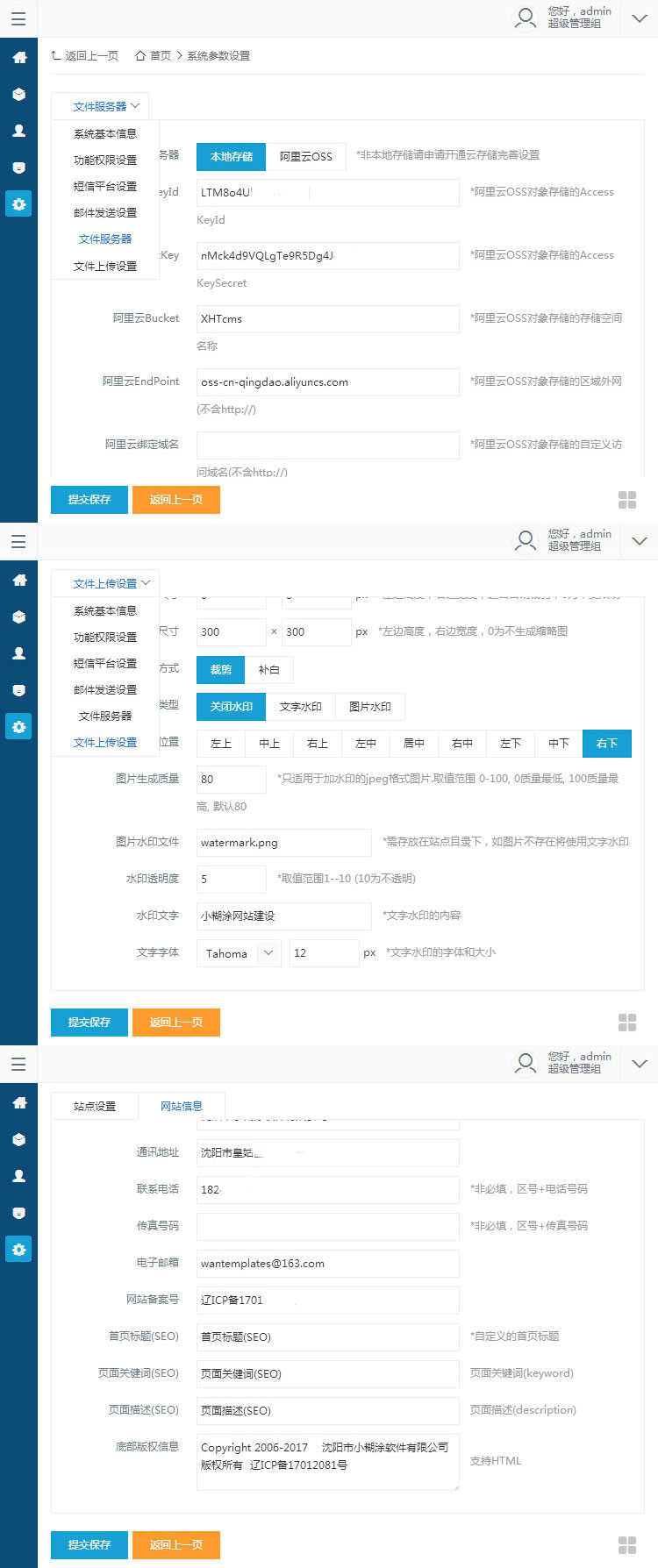Click orange 返回上一页 on 文件服务器 page
The width and height of the screenshot is (658, 1568).
point(176,499)
